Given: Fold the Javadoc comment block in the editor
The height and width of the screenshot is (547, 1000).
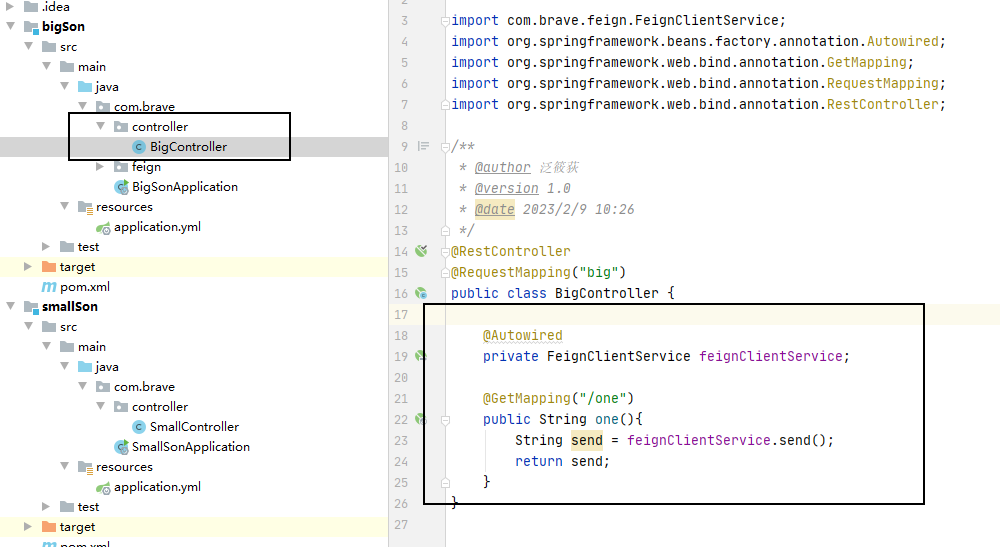Looking at the screenshot, I should 445,147.
